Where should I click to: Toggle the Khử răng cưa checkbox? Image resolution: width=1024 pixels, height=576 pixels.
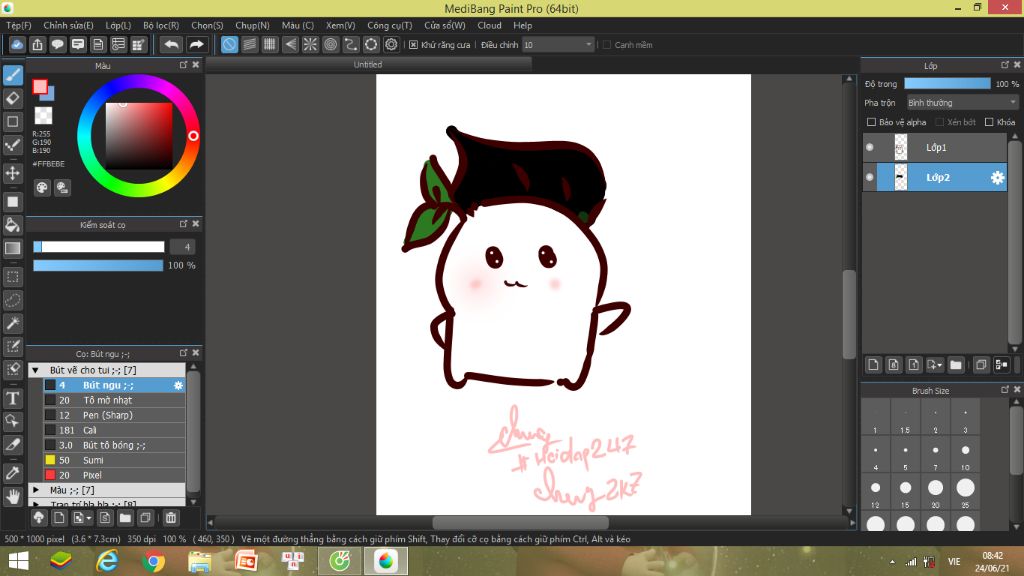[x=413, y=45]
